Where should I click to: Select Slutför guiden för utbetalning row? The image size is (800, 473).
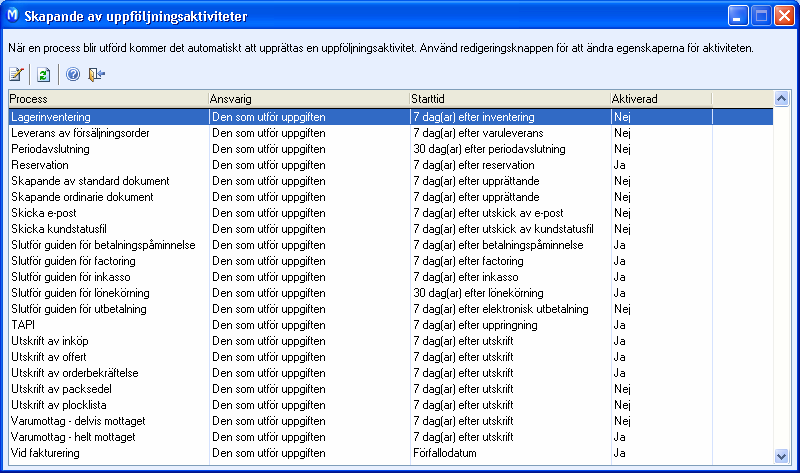click(x=390, y=309)
